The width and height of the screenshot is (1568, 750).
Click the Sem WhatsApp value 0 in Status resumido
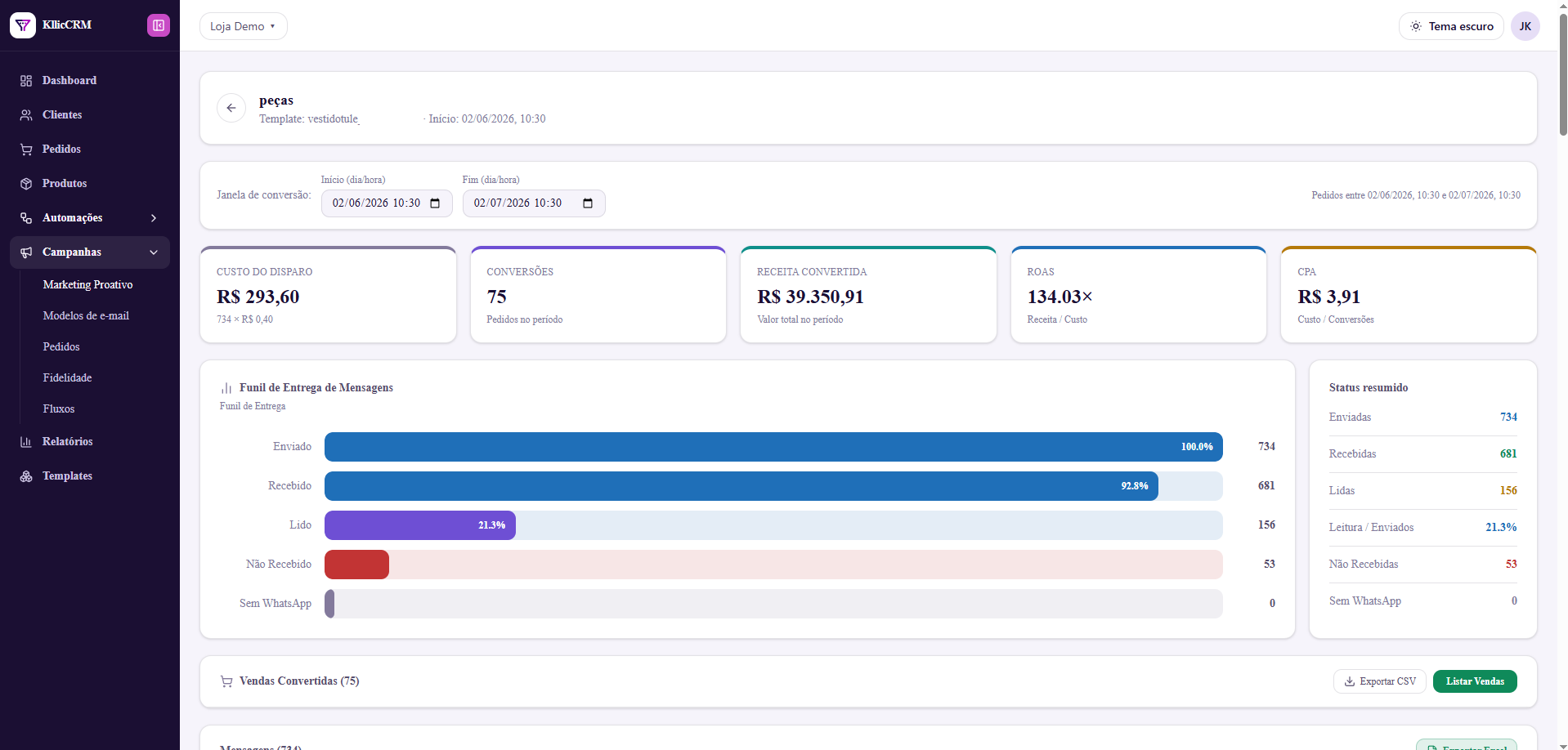click(1514, 601)
